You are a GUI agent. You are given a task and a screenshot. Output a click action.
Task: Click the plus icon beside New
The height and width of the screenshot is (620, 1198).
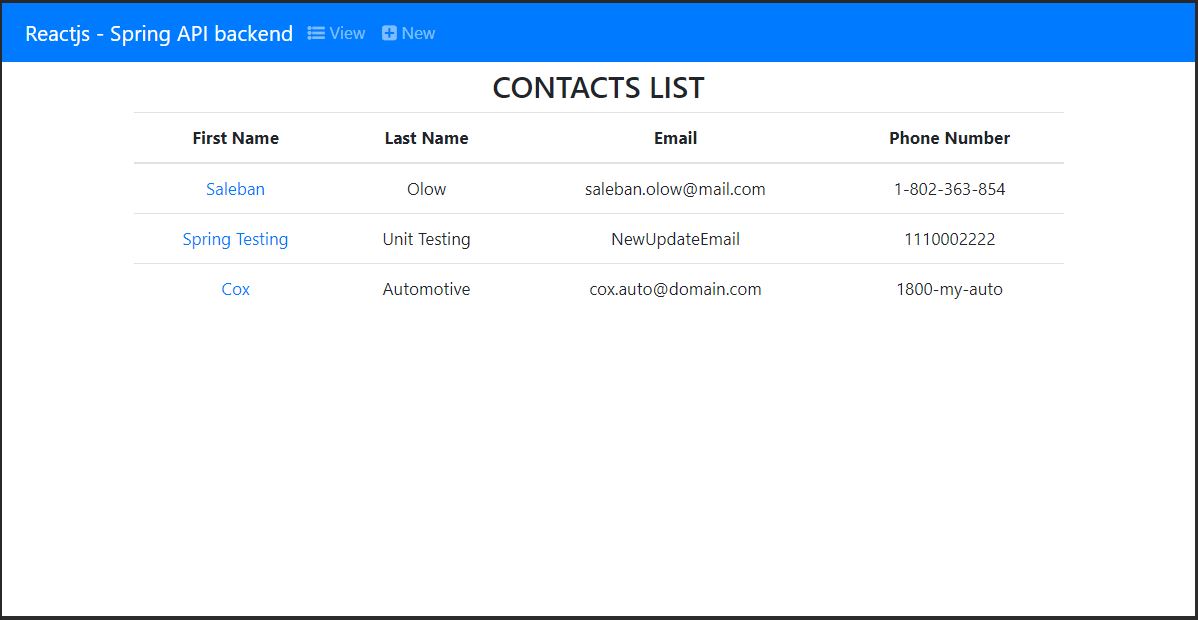point(390,33)
